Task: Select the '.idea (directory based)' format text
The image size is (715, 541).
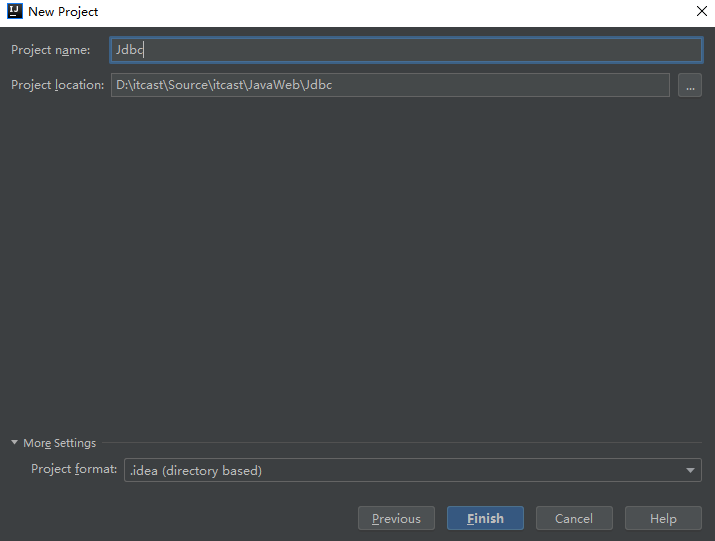Action: 196,470
